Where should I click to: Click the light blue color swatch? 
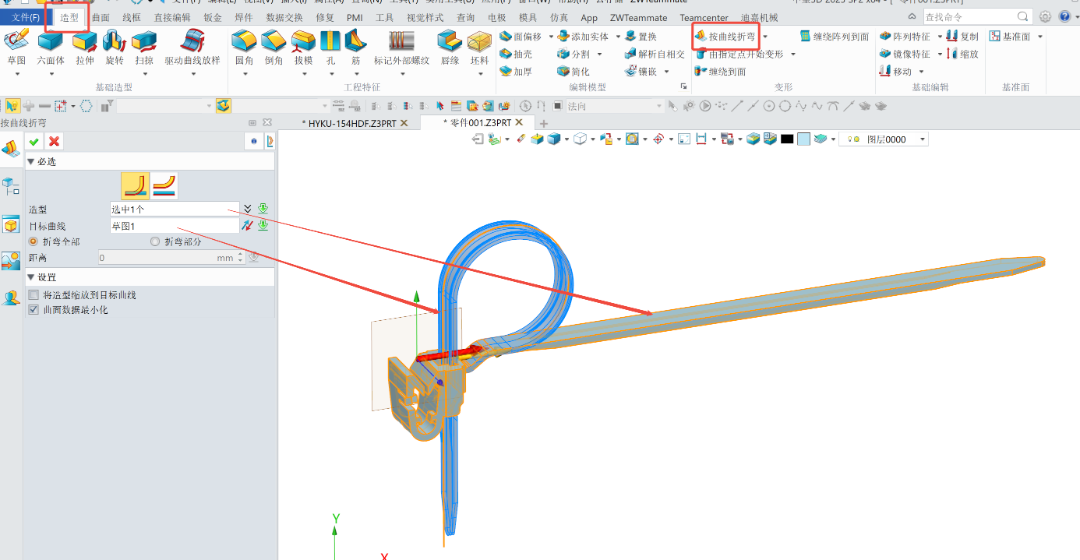click(x=804, y=139)
